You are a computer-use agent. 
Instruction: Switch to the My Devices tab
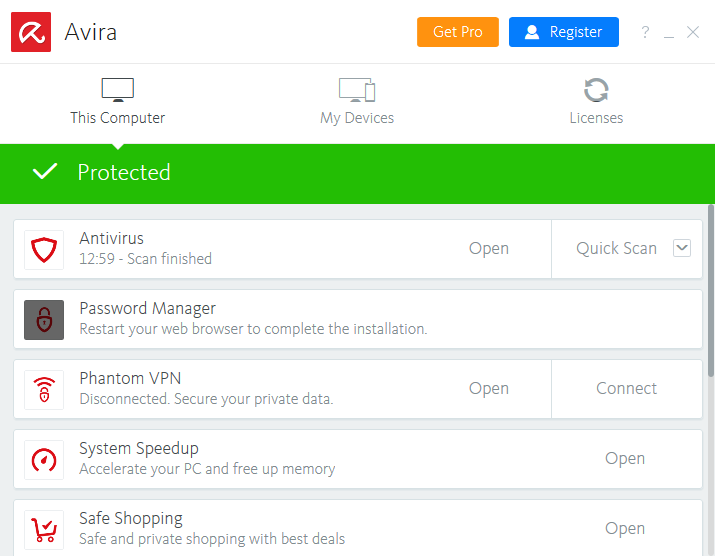(357, 103)
